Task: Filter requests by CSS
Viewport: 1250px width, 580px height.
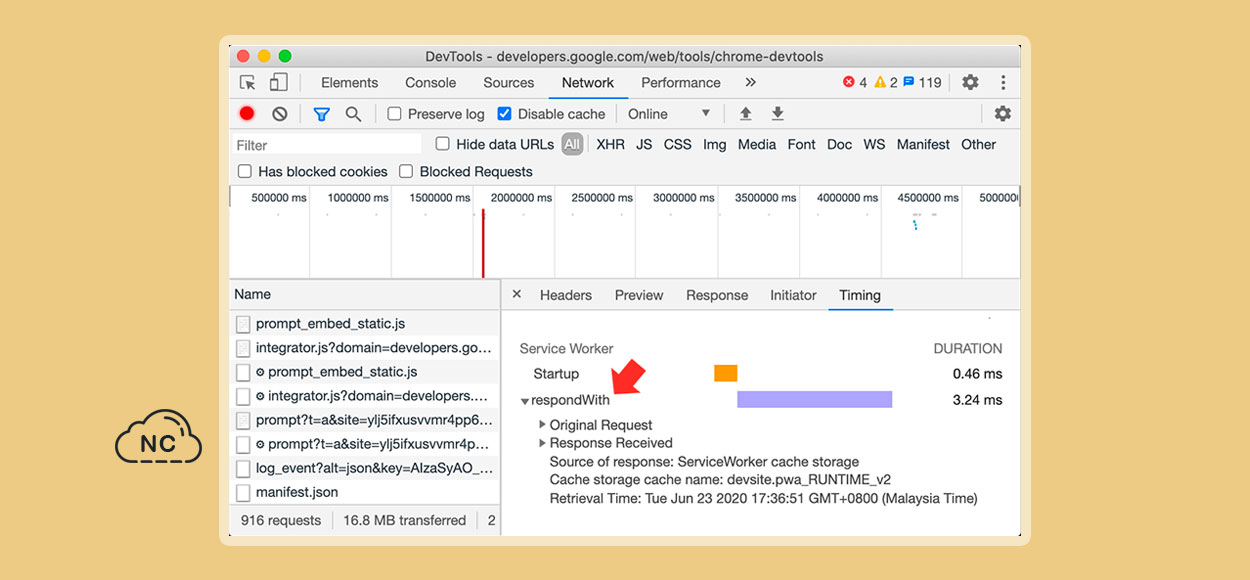Action: [x=677, y=144]
